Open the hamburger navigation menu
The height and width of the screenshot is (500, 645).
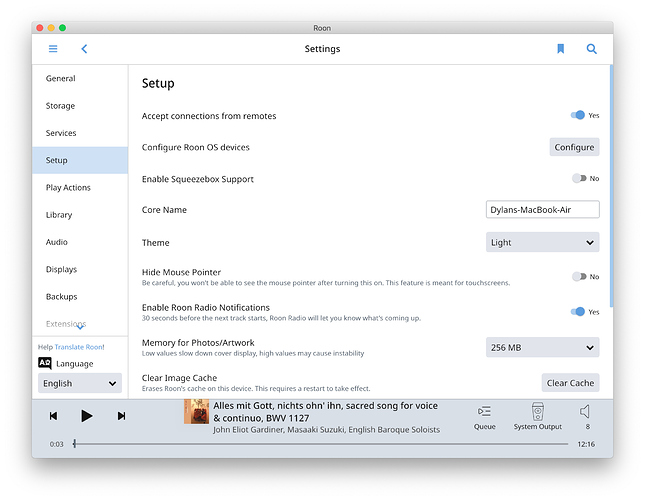click(53, 49)
